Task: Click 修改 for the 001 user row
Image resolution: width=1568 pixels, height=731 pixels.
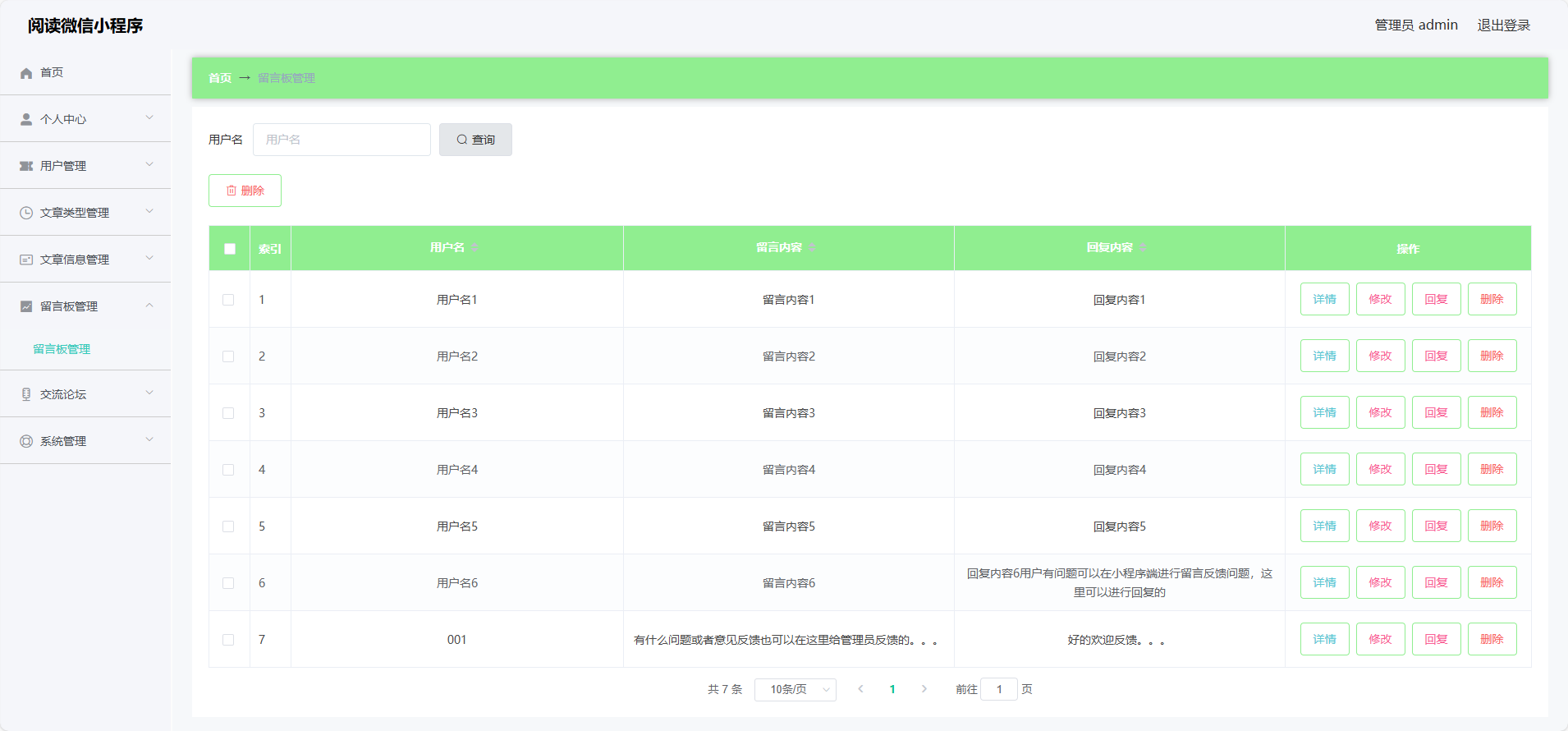Action: pyautogui.click(x=1380, y=639)
